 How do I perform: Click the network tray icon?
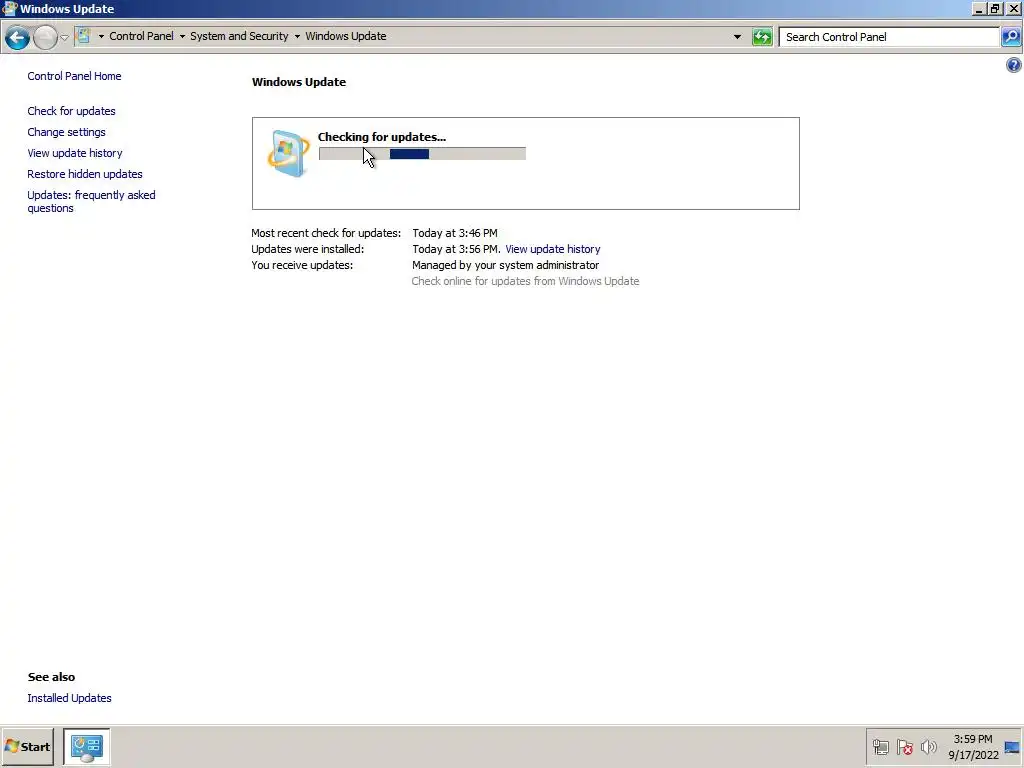tap(881, 747)
